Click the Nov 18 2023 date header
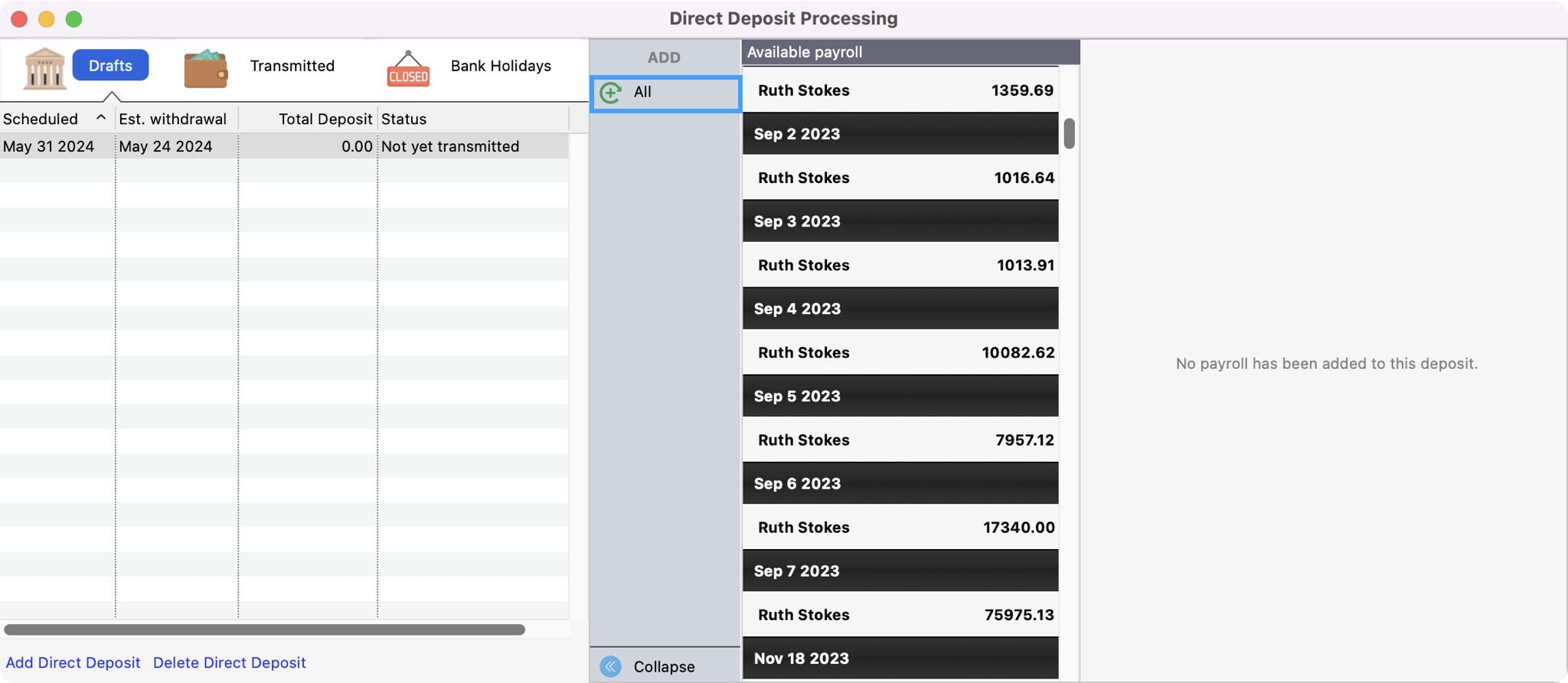This screenshot has width=1568, height=683. [x=900, y=658]
